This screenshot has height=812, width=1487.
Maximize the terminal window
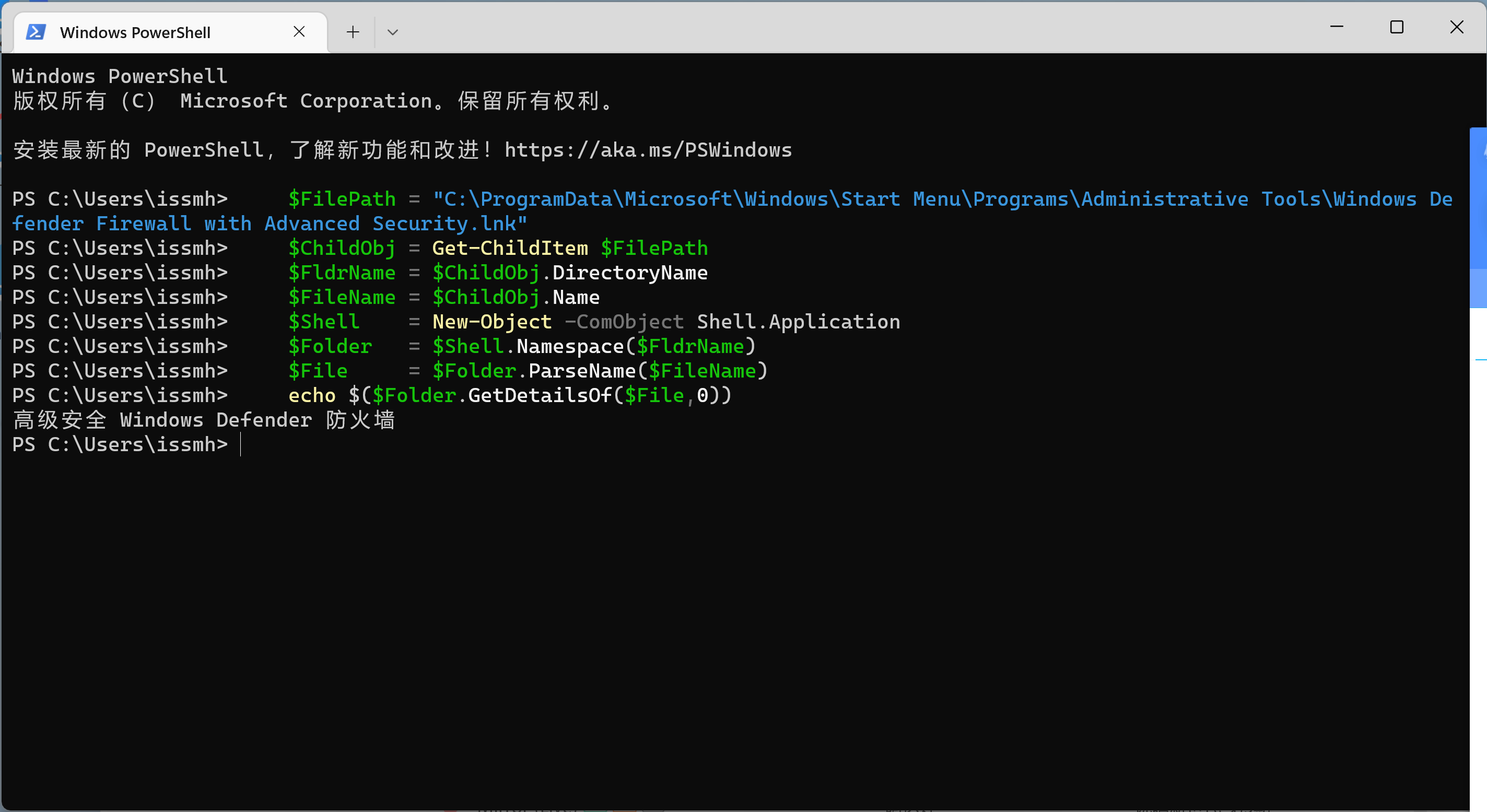point(1398,27)
